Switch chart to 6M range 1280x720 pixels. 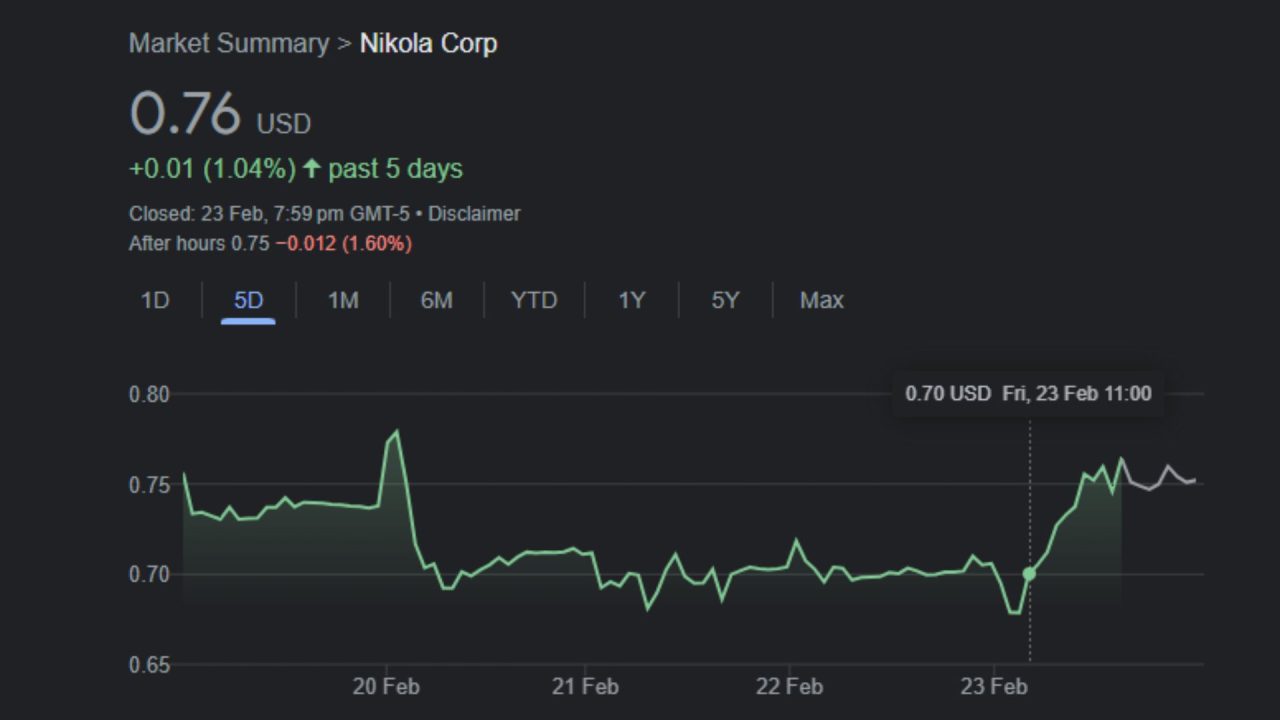tap(436, 300)
